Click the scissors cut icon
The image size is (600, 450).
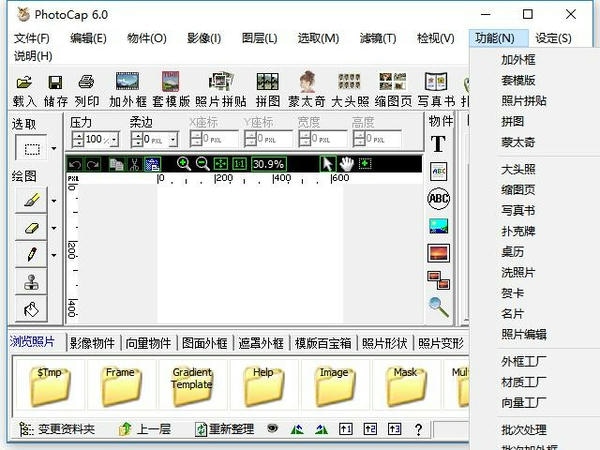(134, 165)
